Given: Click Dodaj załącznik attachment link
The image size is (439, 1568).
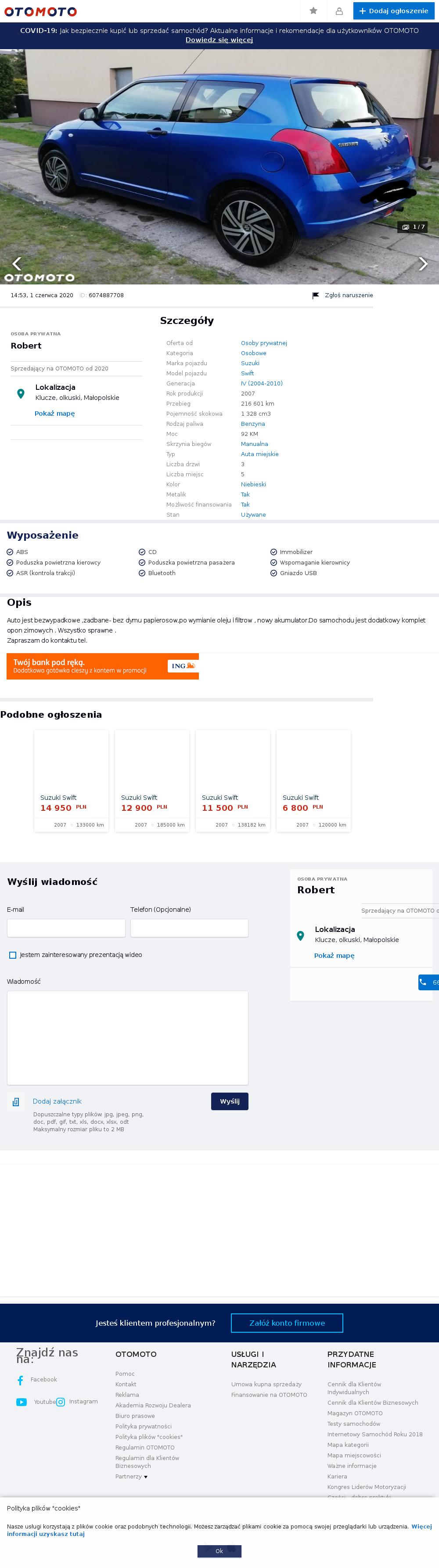Looking at the screenshot, I should pos(57,1102).
